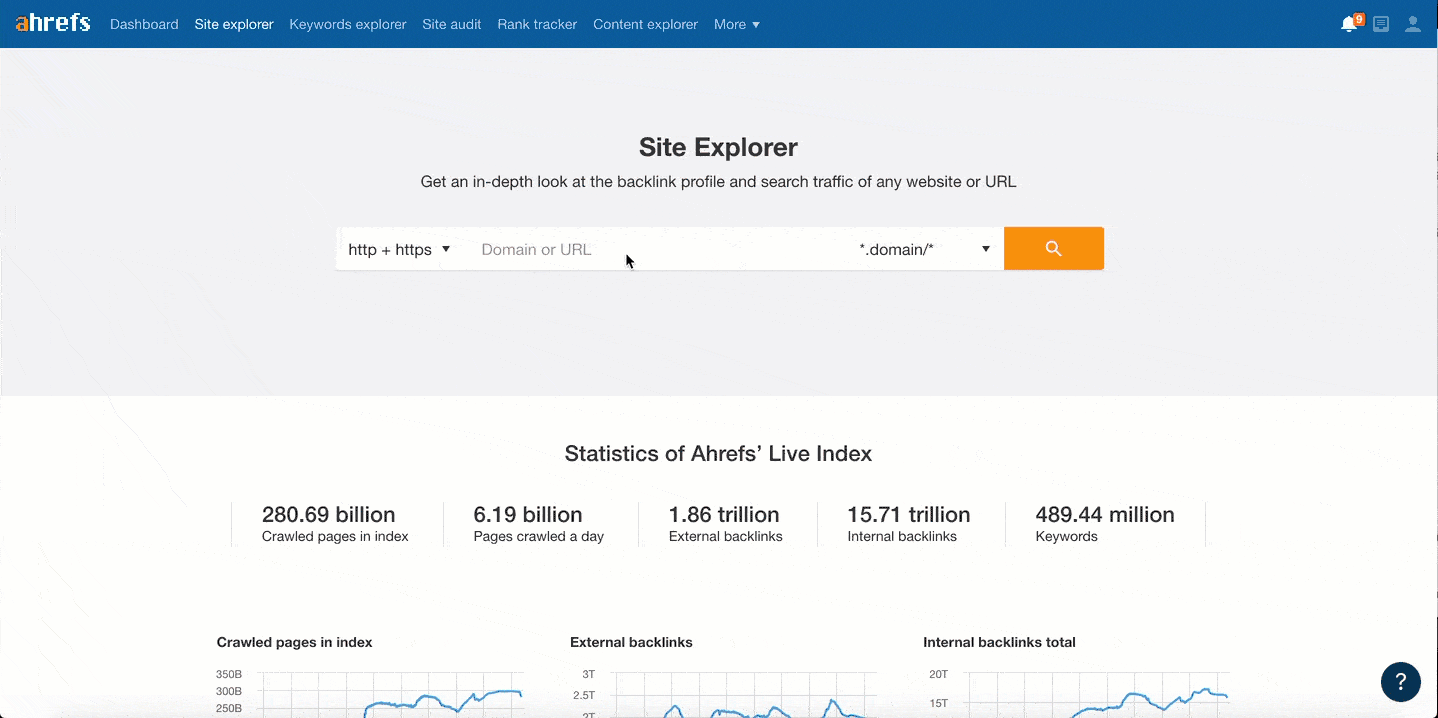The width and height of the screenshot is (1438, 718).
Task: Click the Statistics of Ahrefs' Live Index heading
Action: 718,454
